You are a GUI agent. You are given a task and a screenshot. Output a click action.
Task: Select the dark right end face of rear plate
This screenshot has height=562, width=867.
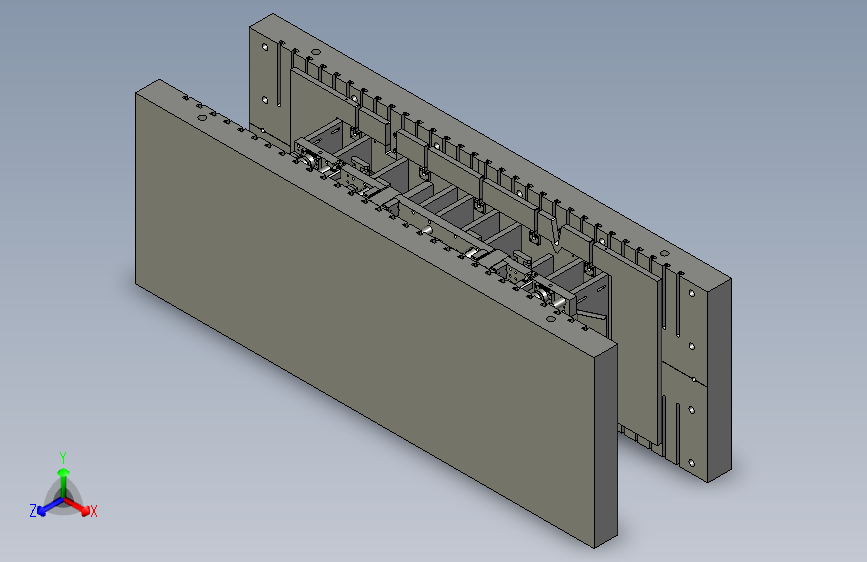click(719, 379)
